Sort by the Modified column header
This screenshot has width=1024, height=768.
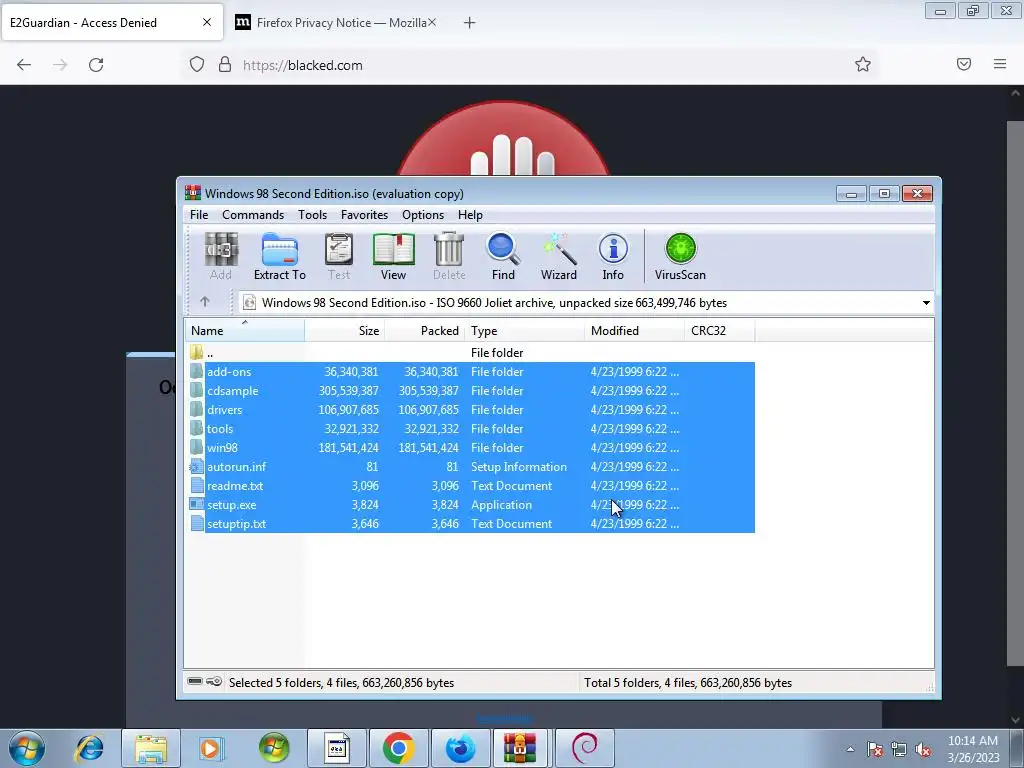635,330
